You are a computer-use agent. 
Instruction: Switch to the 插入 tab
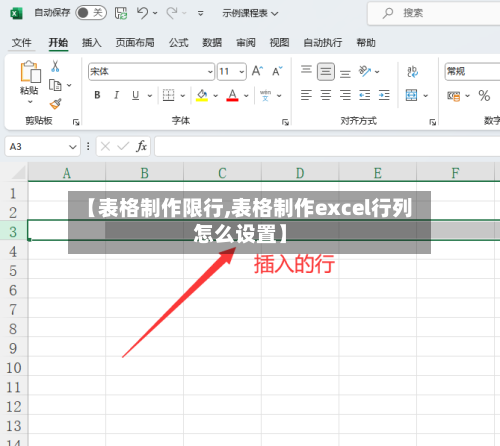pos(92,43)
